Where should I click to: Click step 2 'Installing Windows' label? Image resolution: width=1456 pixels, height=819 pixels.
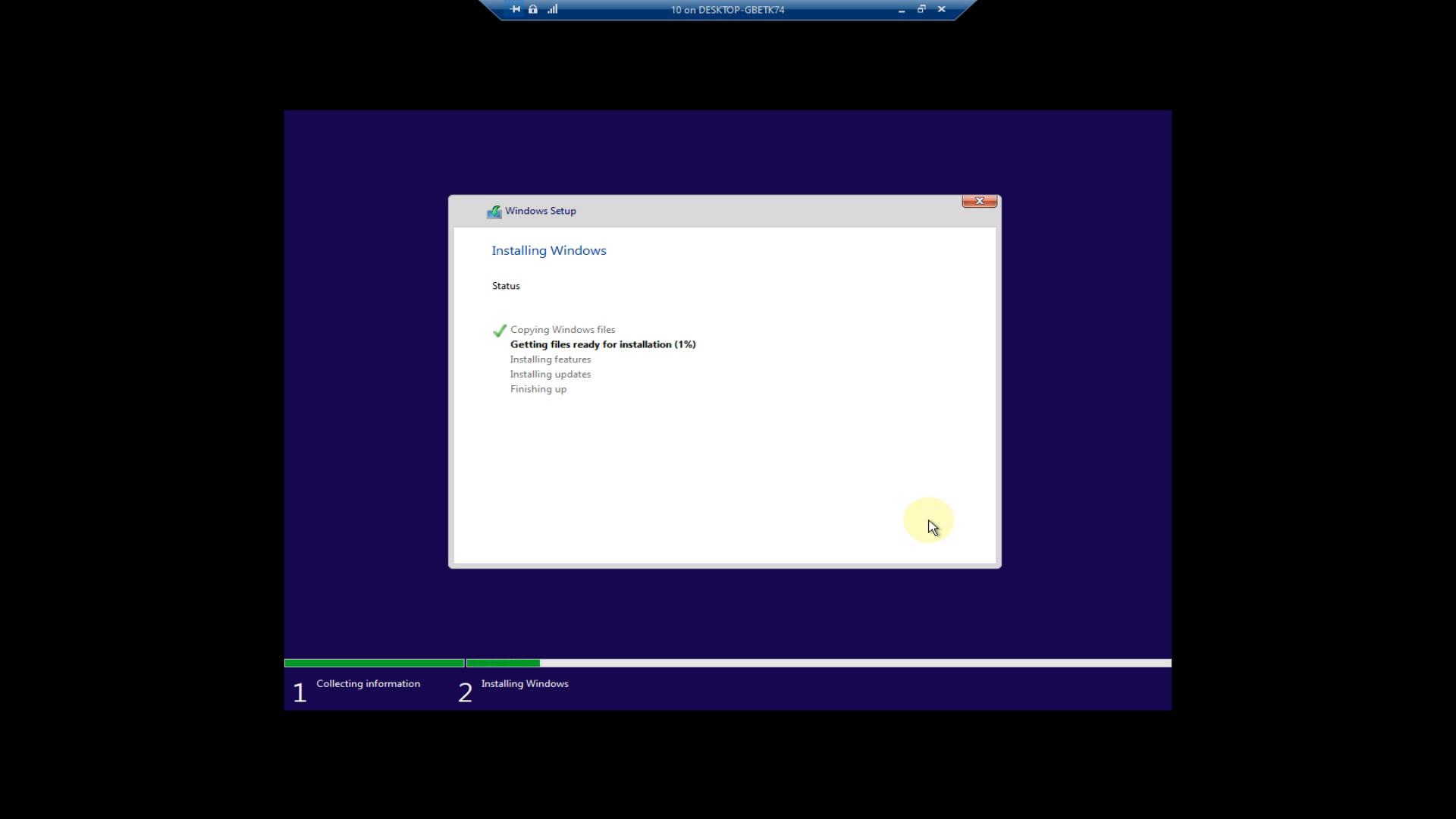tap(525, 684)
